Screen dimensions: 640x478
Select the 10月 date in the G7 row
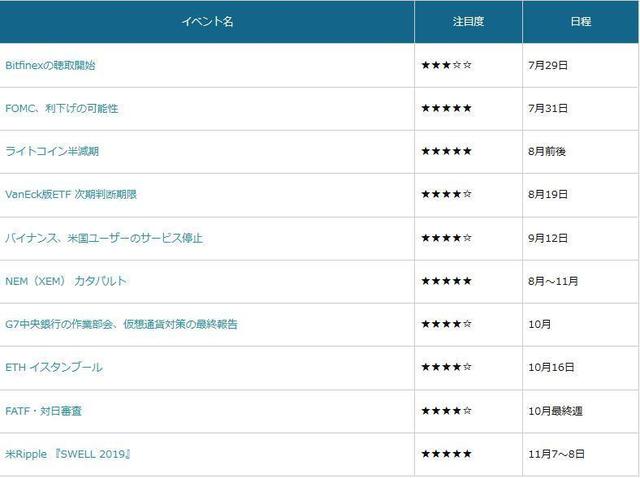click(540, 324)
